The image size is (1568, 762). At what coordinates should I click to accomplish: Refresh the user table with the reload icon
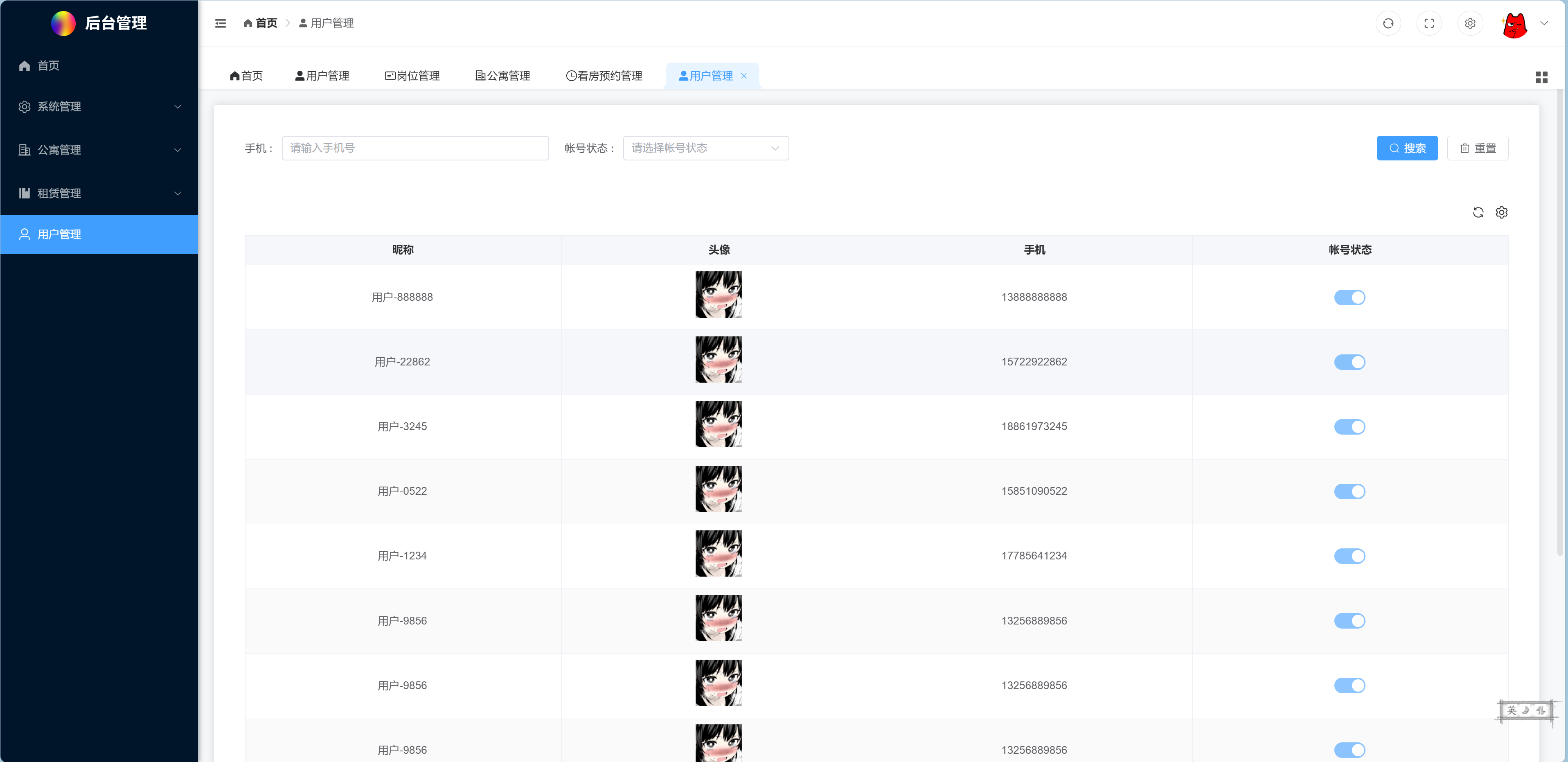click(1479, 212)
